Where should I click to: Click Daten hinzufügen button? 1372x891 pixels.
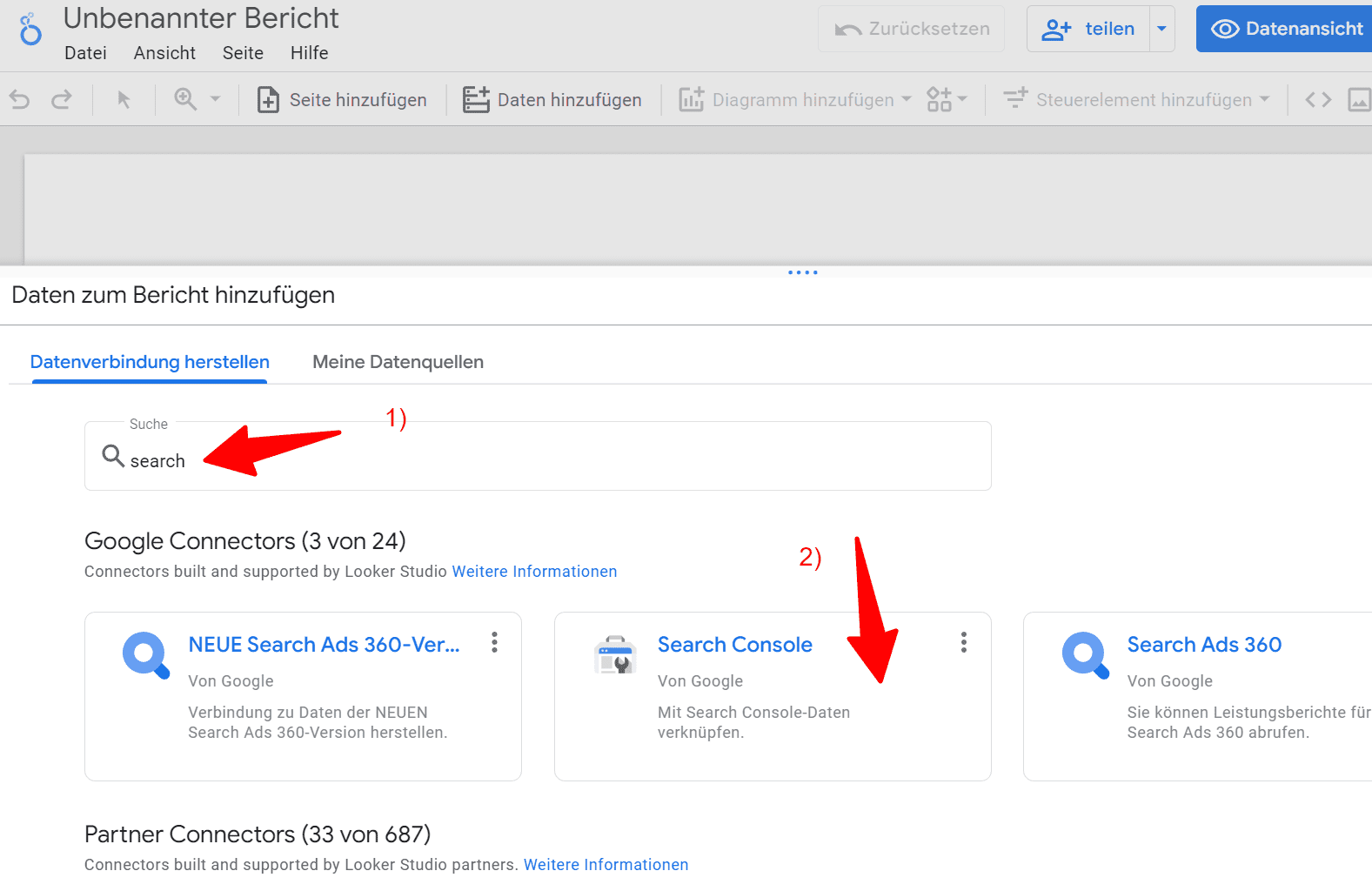tap(552, 100)
